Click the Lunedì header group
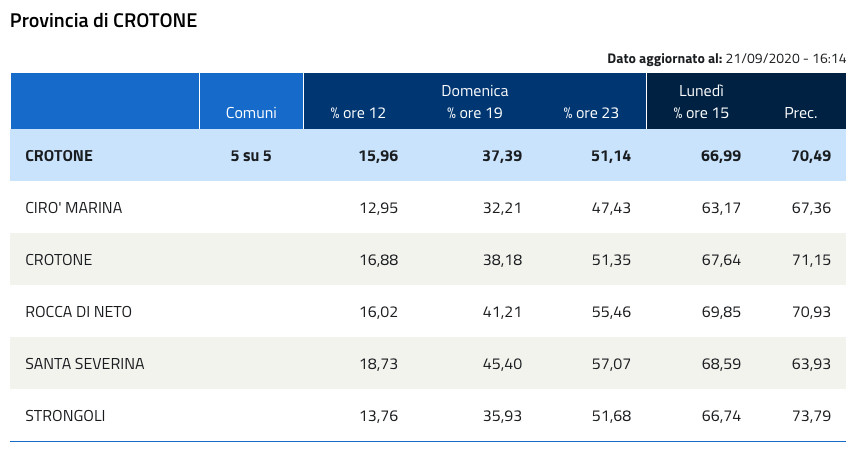The image size is (861, 460). point(701,90)
